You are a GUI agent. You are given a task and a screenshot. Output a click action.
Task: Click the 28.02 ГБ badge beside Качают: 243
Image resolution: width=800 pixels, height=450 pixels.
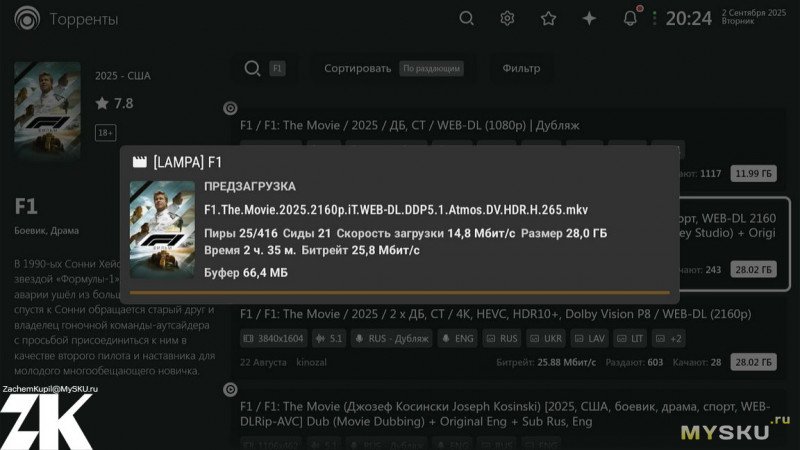pyautogui.click(x=754, y=269)
